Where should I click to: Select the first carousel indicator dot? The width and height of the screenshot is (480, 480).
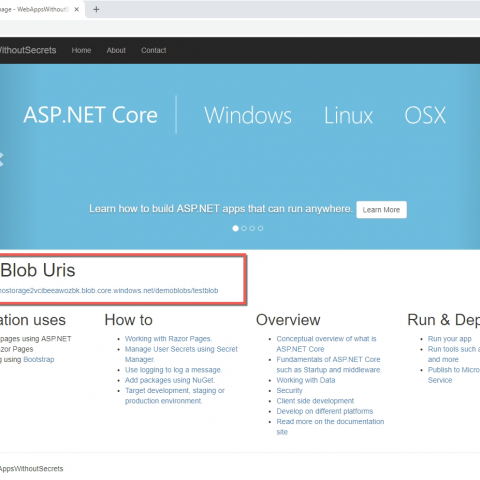[235, 228]
